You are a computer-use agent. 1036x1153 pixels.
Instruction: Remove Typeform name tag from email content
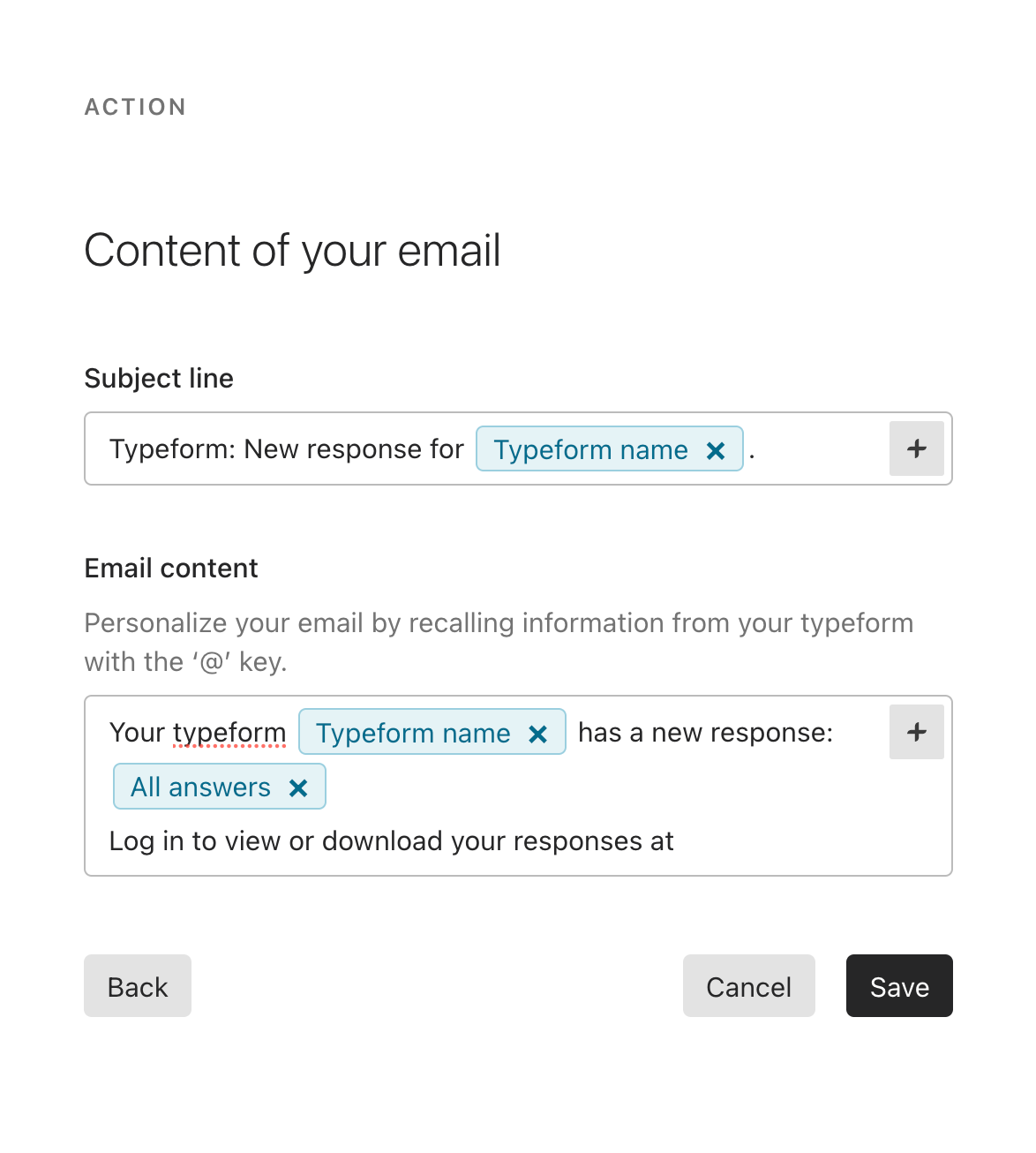538,734
